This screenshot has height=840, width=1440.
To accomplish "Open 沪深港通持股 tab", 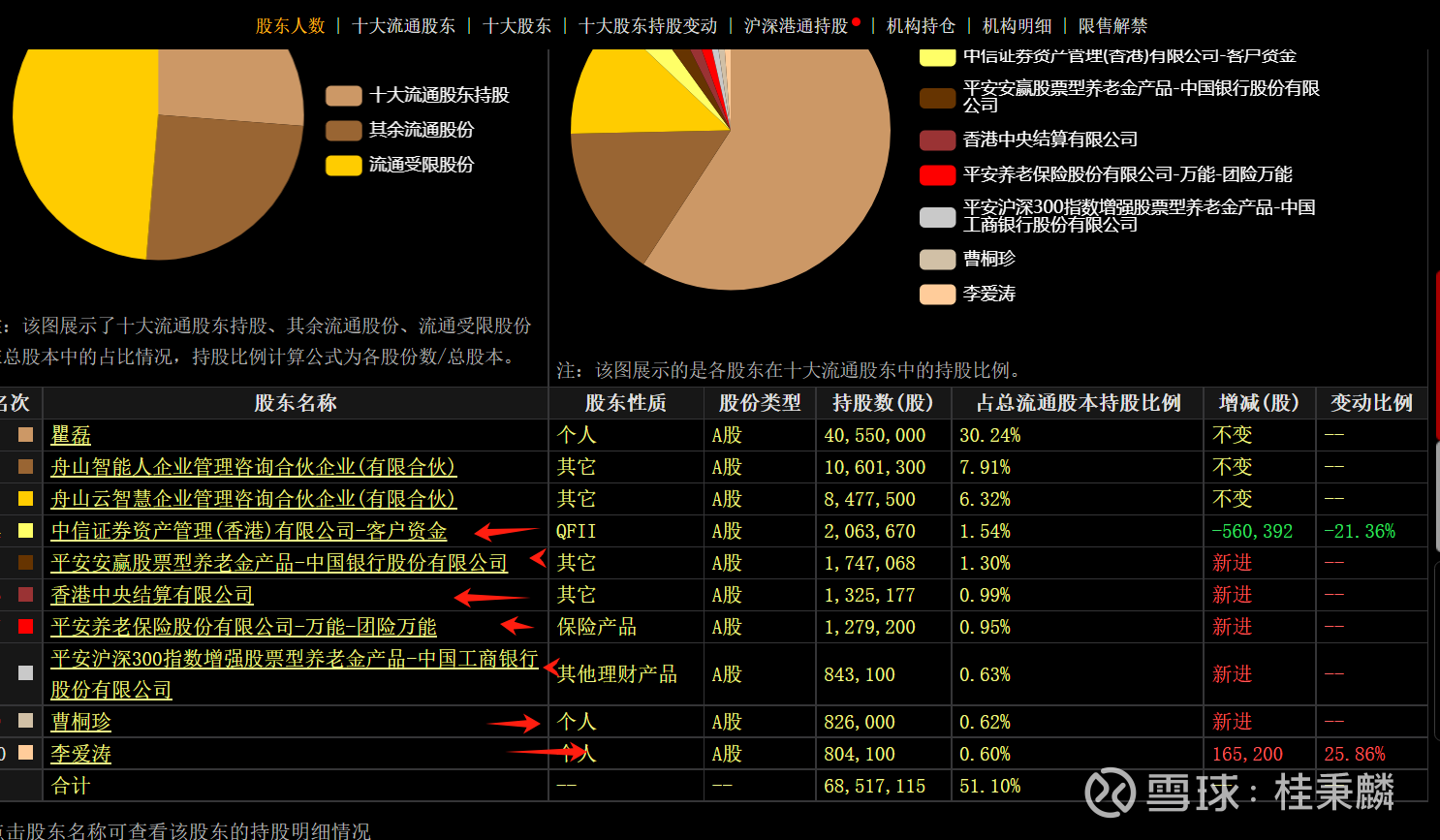I will point(796,26).
